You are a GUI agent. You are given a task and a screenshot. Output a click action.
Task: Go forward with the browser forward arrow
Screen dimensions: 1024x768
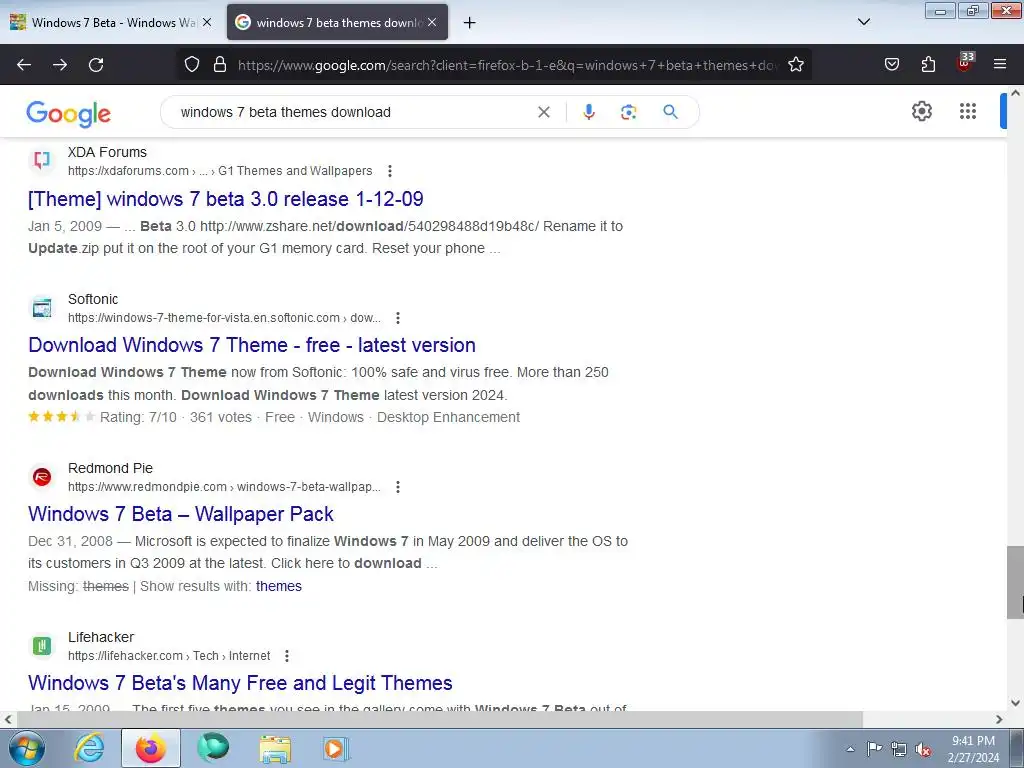[x=60, y=65]
